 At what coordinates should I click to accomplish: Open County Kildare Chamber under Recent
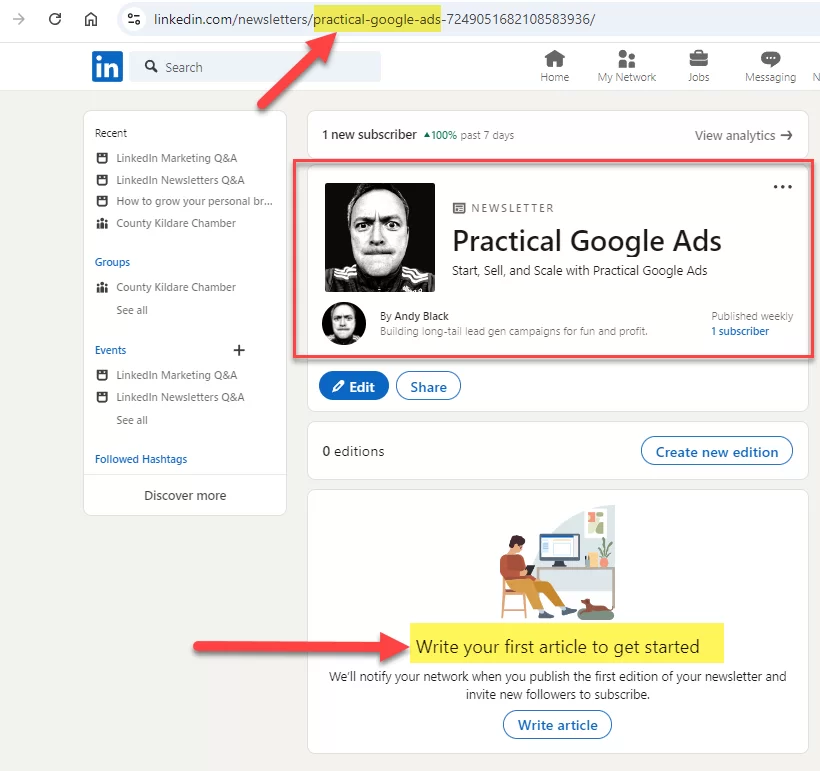click(x=176, y=223)
